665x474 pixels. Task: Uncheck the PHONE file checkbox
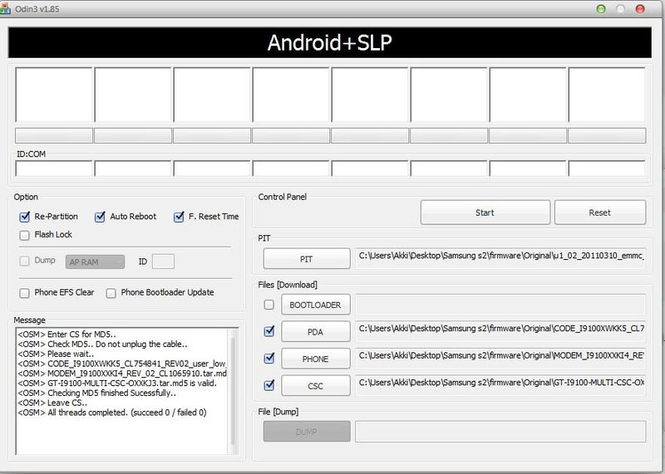pos(269,358)
